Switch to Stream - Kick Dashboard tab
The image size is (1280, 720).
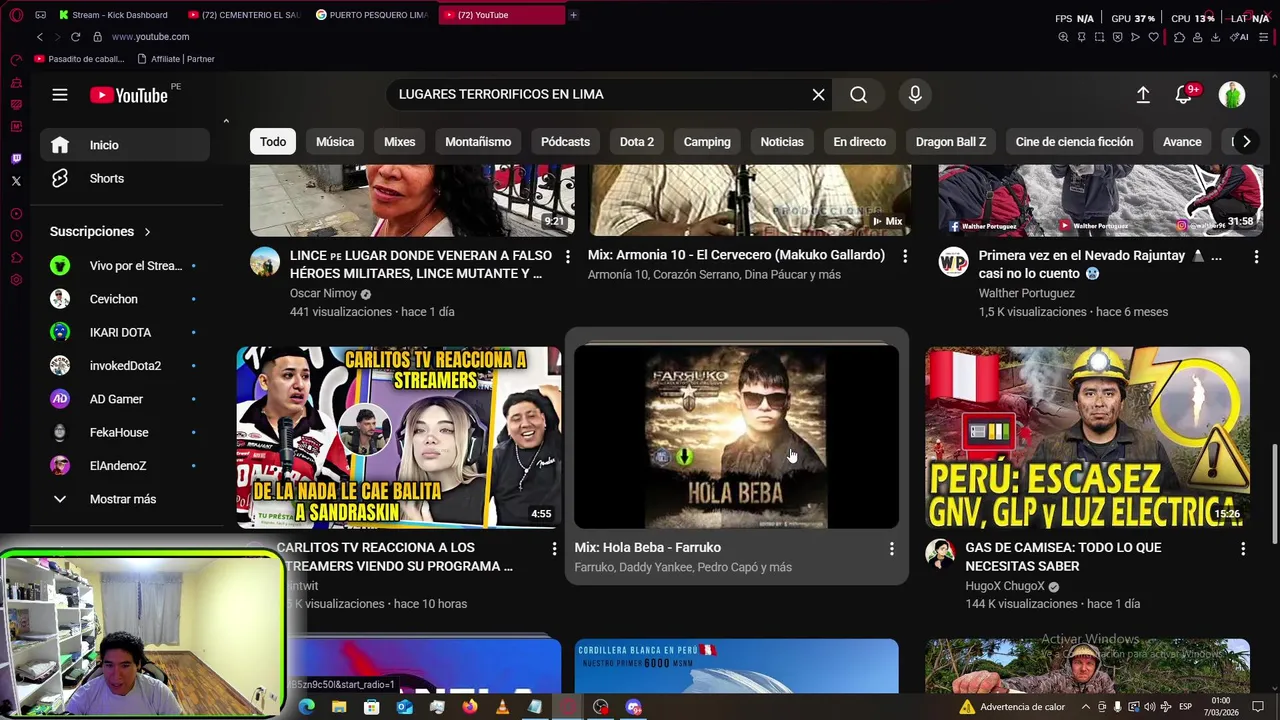[115, 15]
